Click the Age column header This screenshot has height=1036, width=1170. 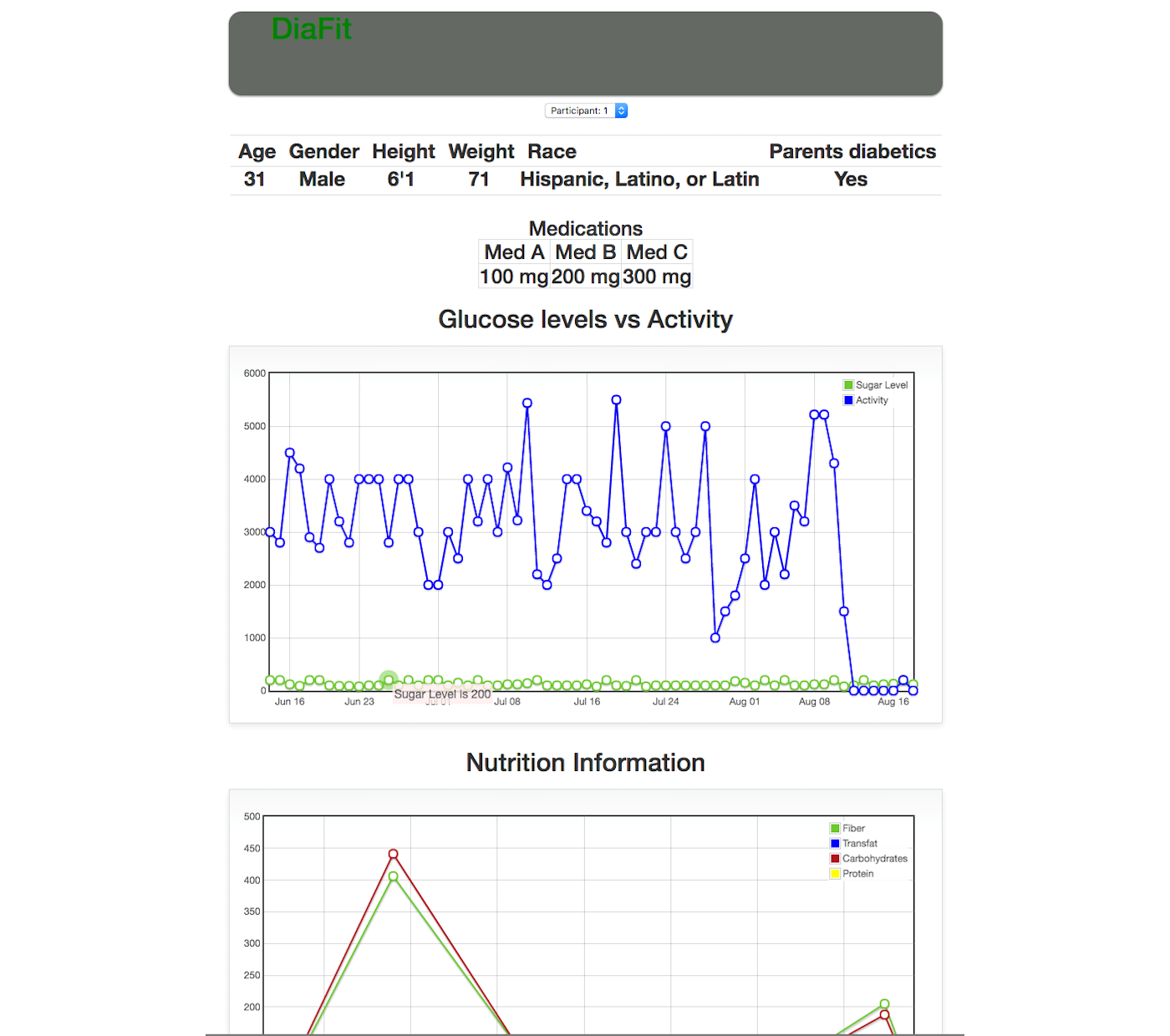pos(257,151)
